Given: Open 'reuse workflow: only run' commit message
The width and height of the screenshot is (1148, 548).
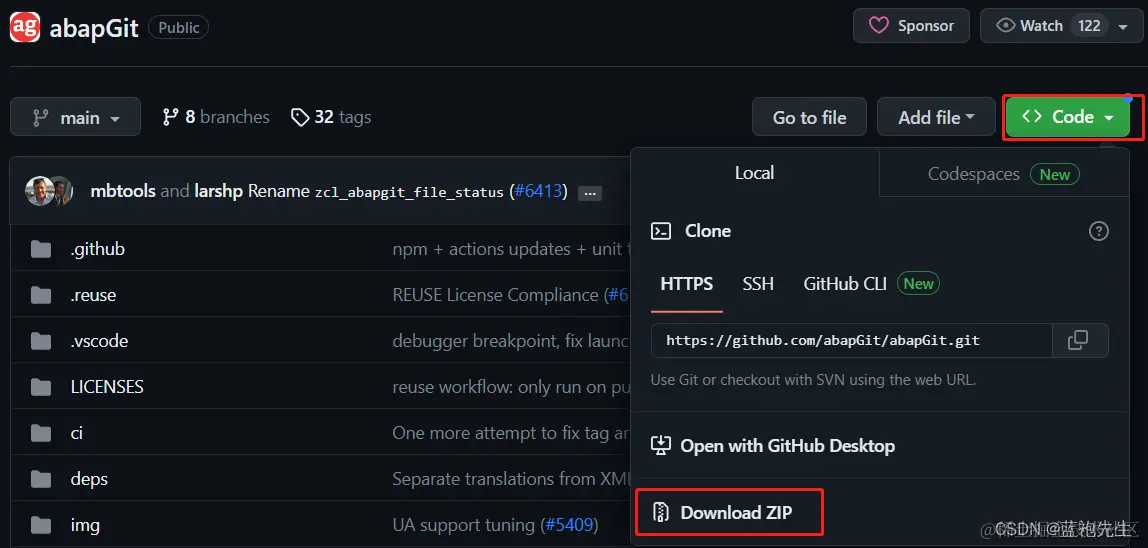Looking at the screenshot, I should pos(510,387).
